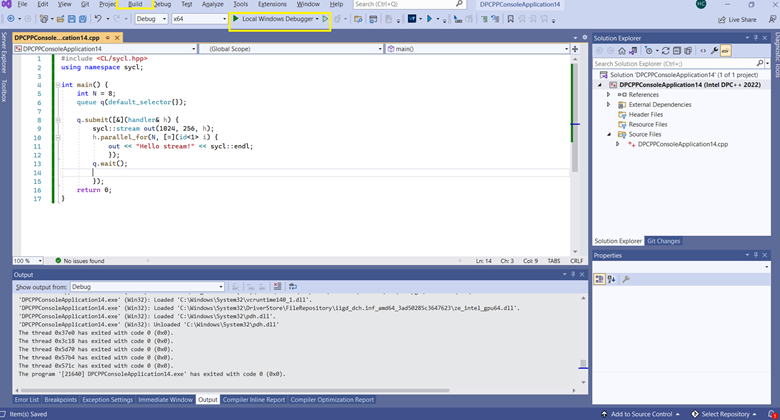Open the Toolbox side tab
The height and width of the screenshot is (420, 780).
click(4, 91)
